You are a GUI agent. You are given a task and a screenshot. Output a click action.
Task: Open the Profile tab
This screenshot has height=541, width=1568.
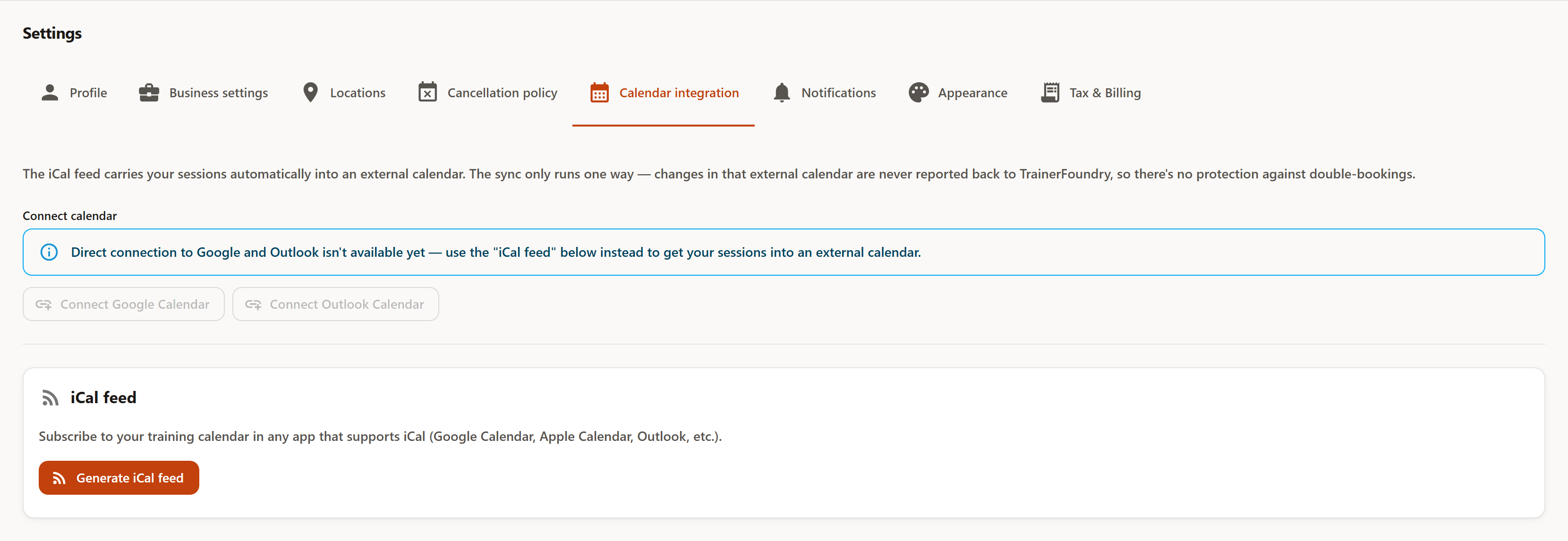point(74,93)
